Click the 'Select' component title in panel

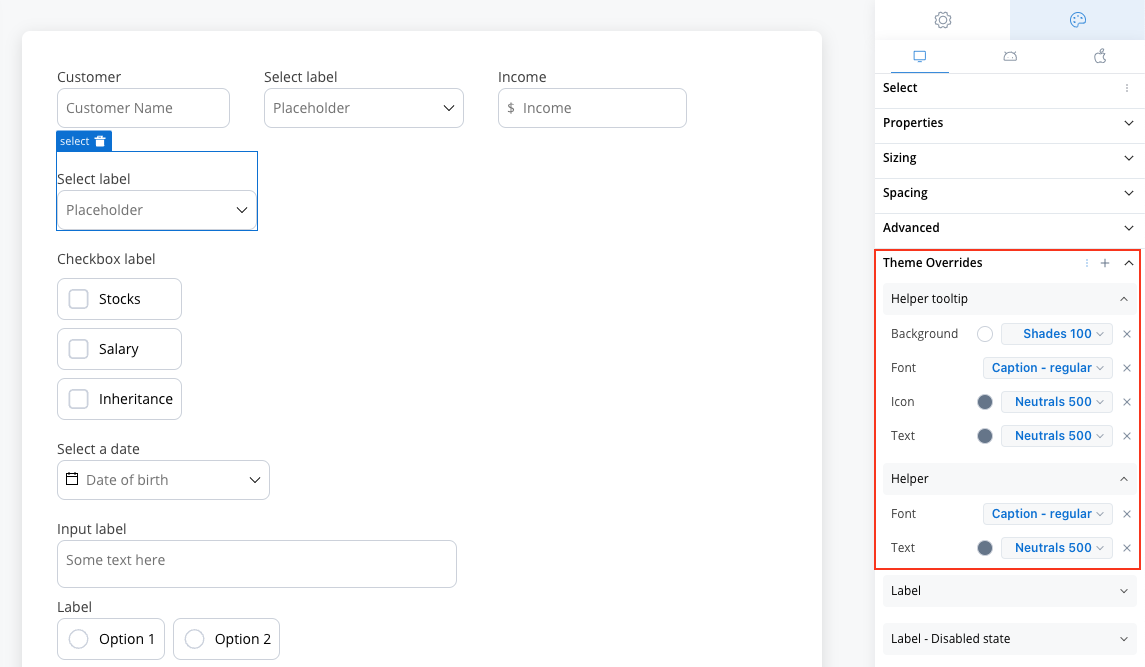click(900, 88)
